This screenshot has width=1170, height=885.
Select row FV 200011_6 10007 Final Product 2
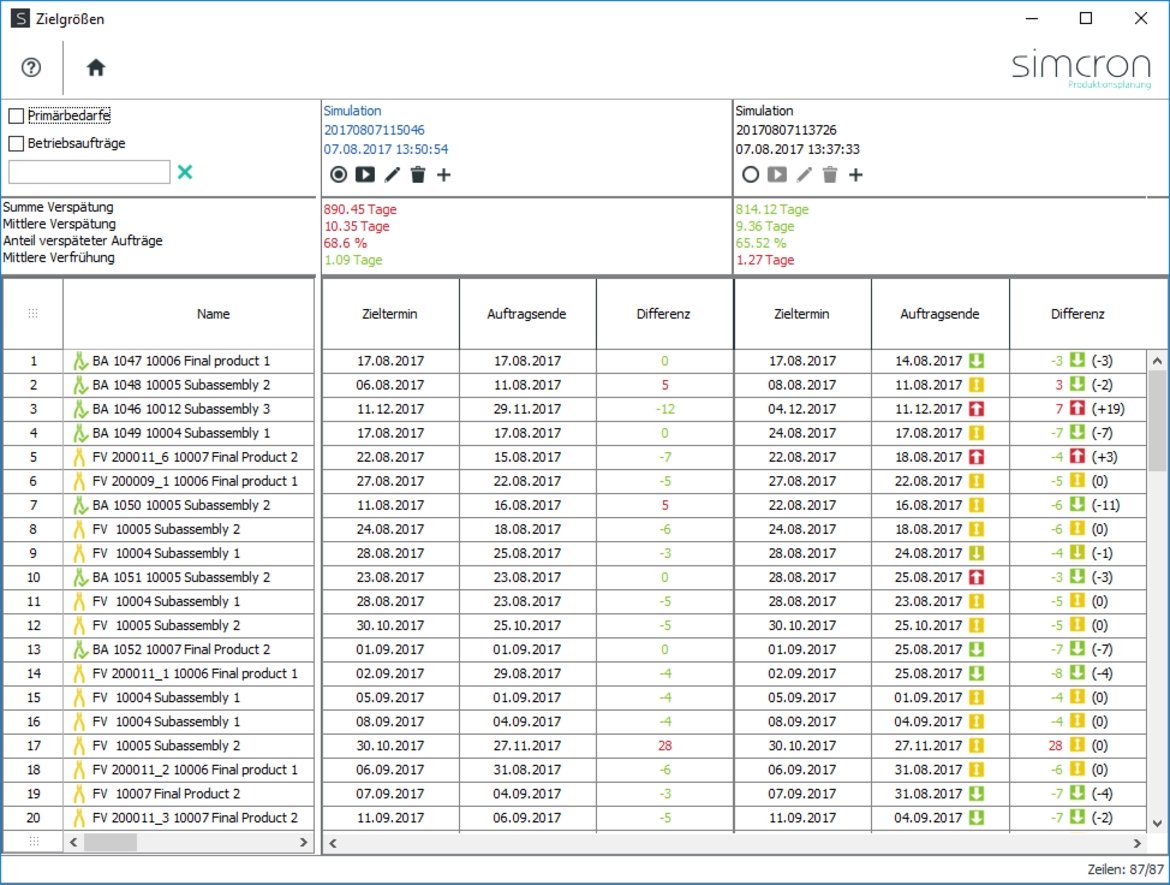(x=194, y=457)
